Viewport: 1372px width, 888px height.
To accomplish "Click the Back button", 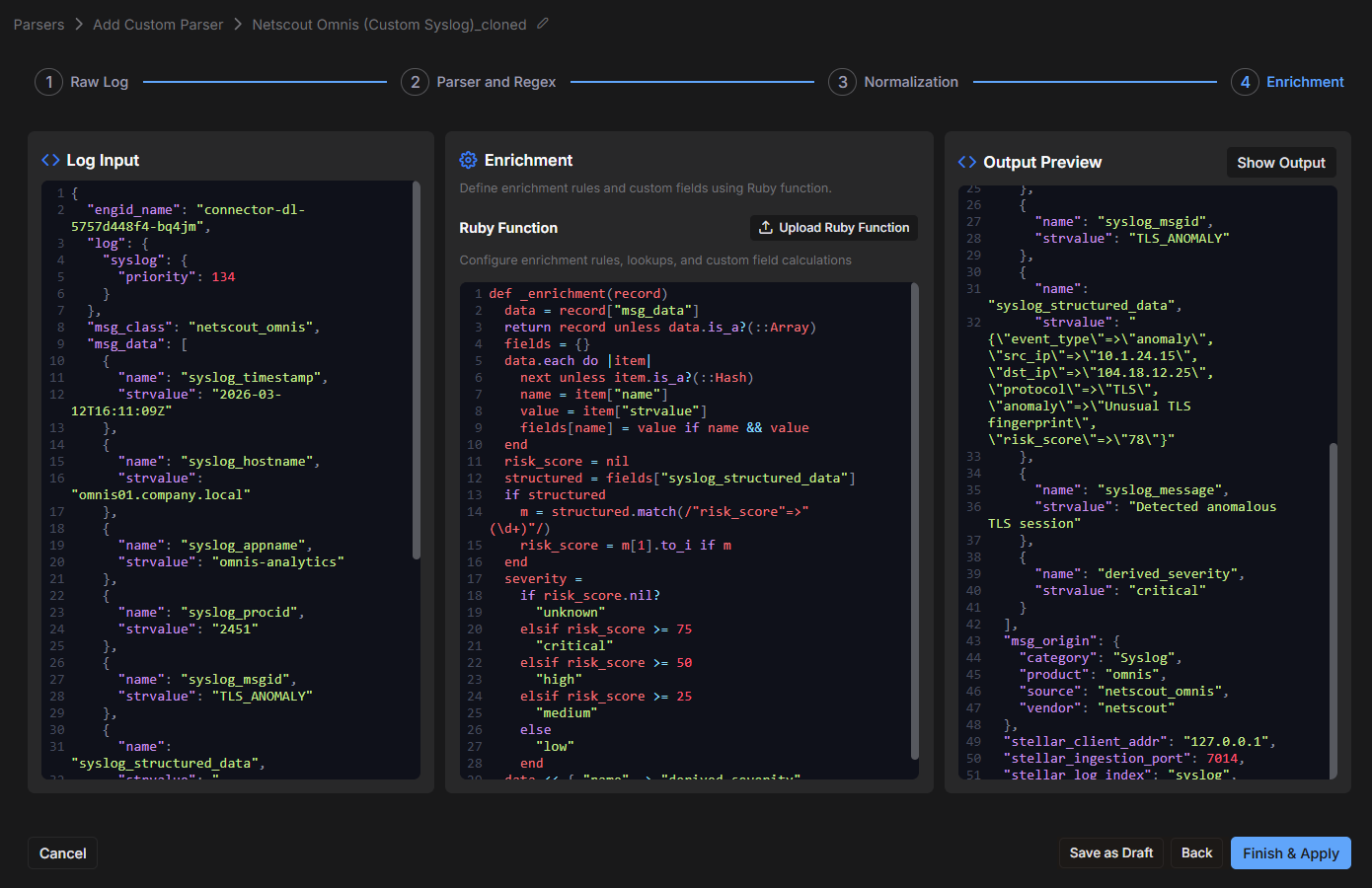I will [1196, 852].
